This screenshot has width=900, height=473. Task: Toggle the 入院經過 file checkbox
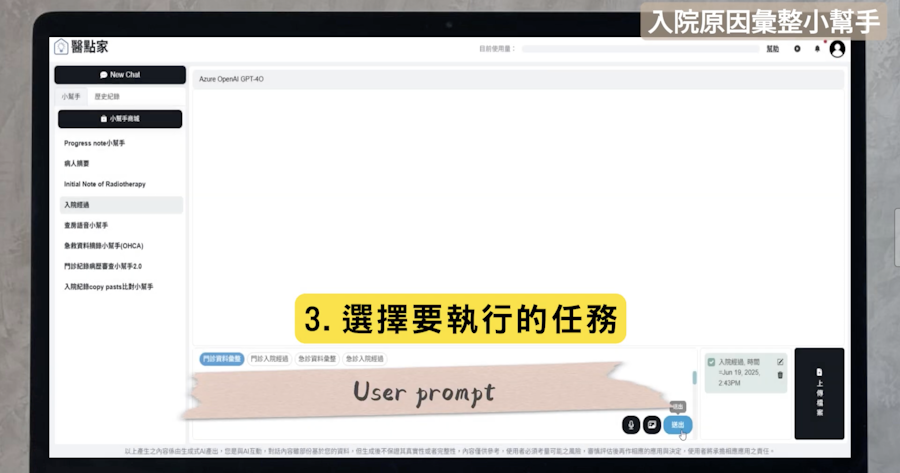tap(711, 362)
